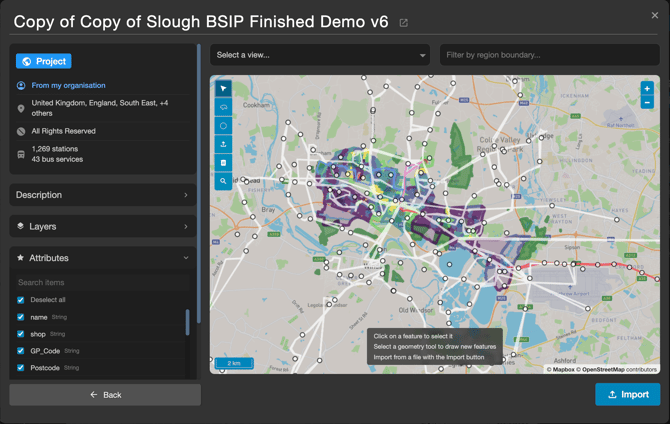Image resolution: width=670 pixels, height=424 pixels.
Task: Click '1,269 stations' text
Action: 55,149
